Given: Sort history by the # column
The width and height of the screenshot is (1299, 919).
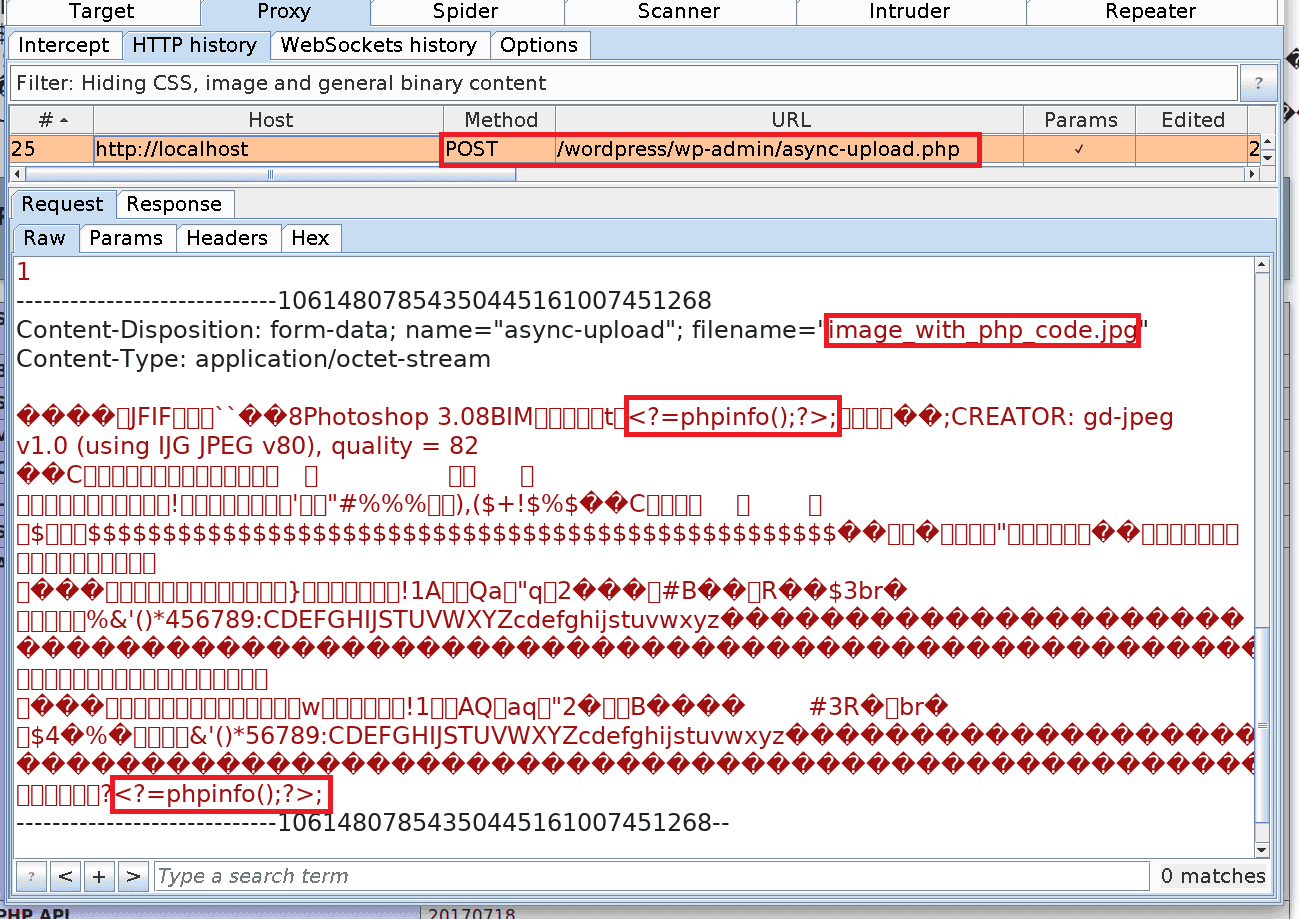Looking at the screenshot, I should point(51,120).
